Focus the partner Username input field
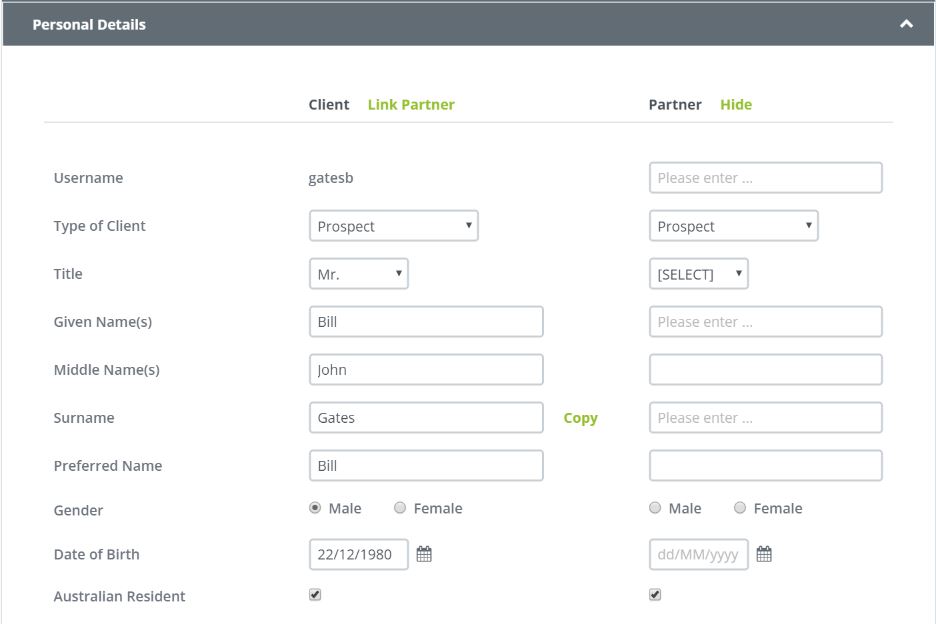Image resolution: width=936 pixels, height=624 pixels. (766, 178)
